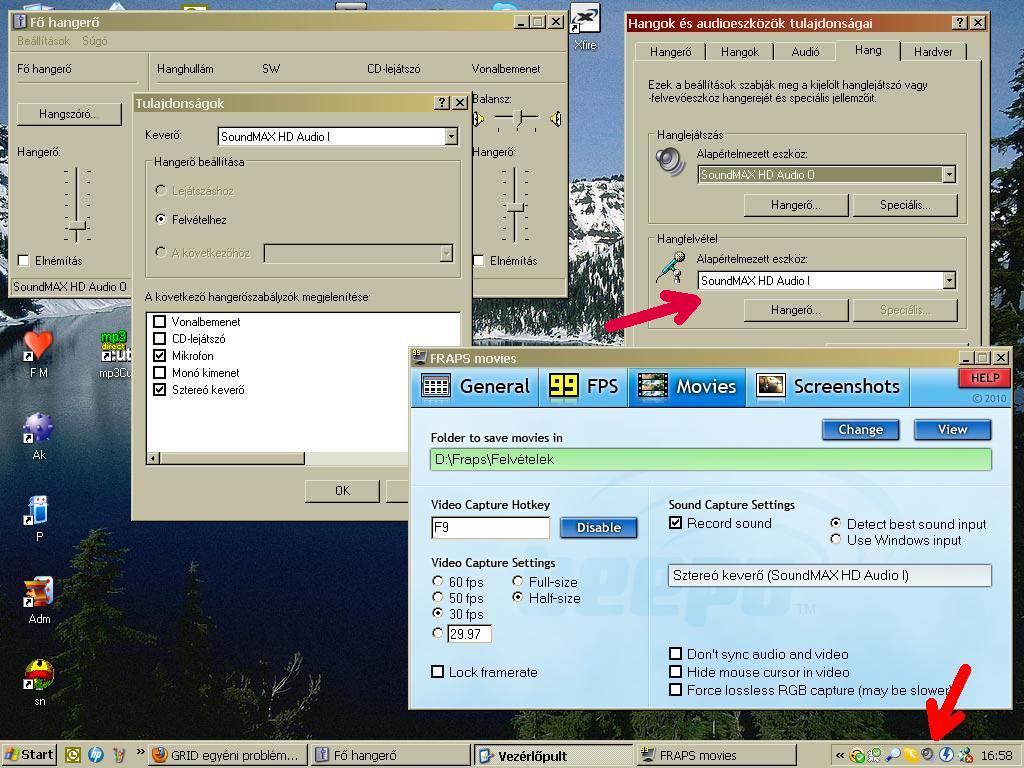Click help question mark in Tulajdonságok dialog
1024x768 pixels.
point(442,103)
